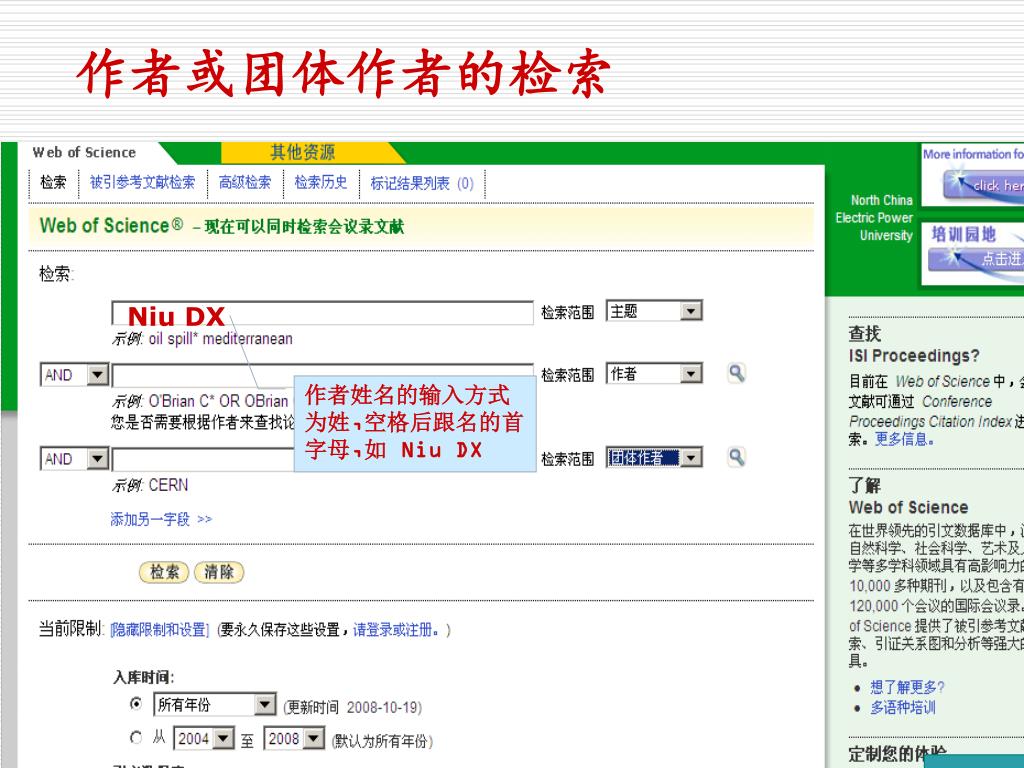Image resolution: width=1024 pixels, height=768 pixels.
Task: Open the 主题 search scope dropdown
Action: [x=654, y=311]
